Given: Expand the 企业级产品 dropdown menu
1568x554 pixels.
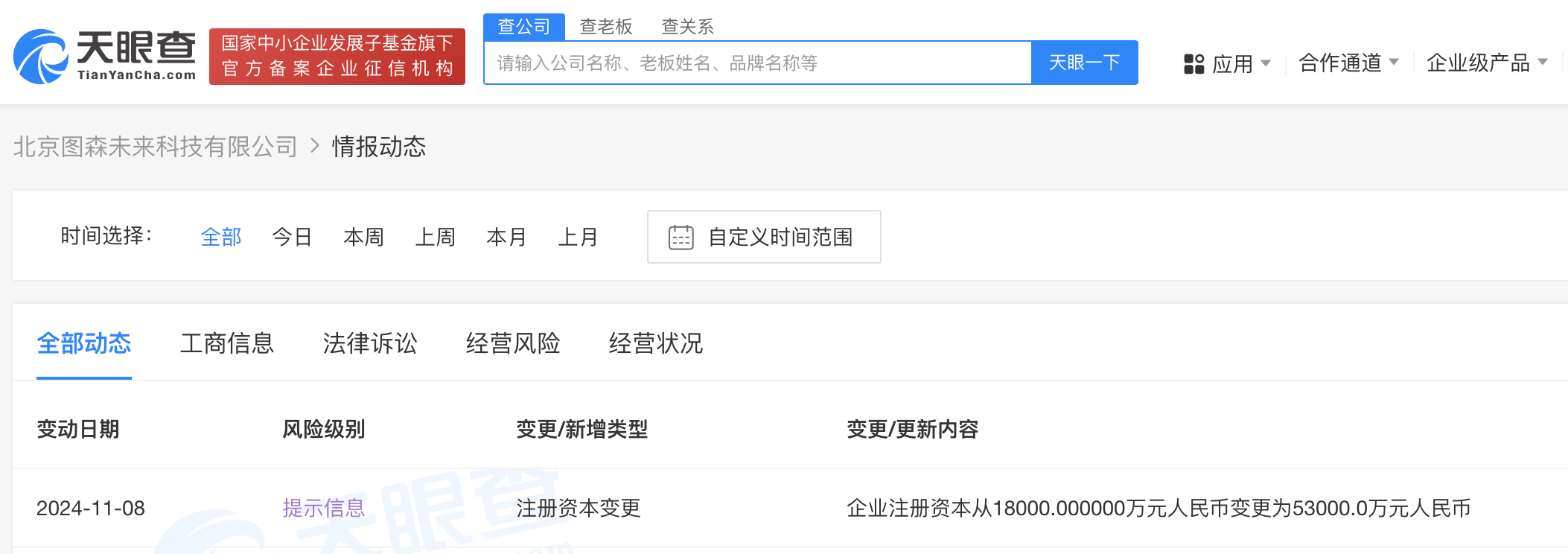Looking at the screenshot, I should [1487, 63].
